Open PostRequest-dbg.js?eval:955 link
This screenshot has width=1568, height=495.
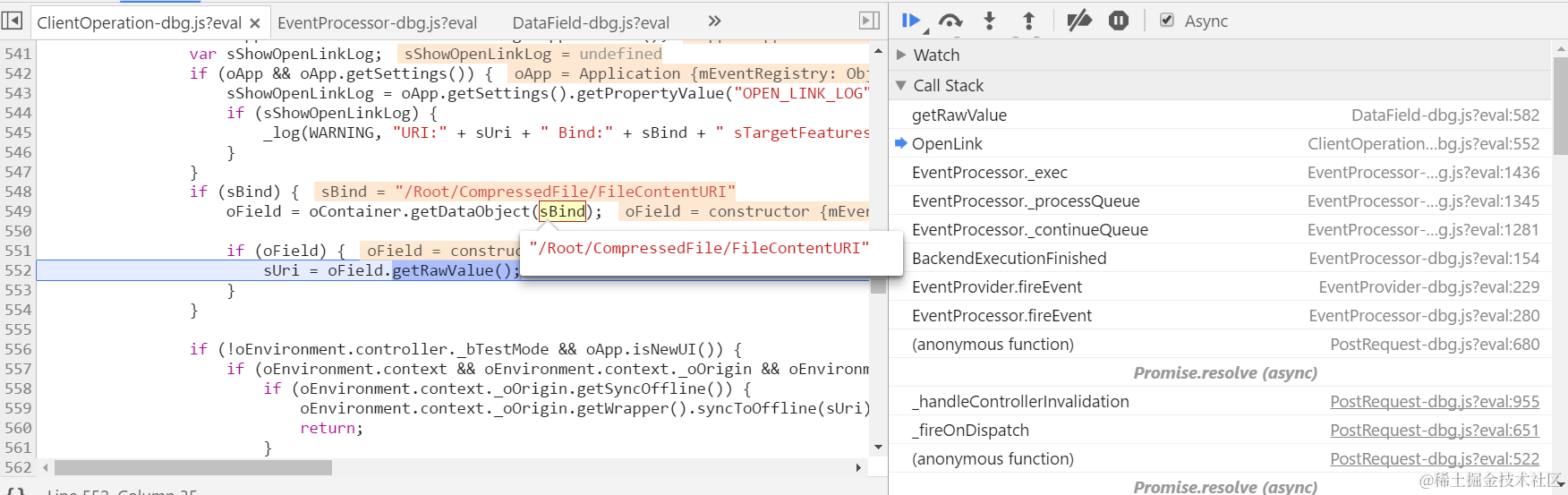(x=1435, y=402)
